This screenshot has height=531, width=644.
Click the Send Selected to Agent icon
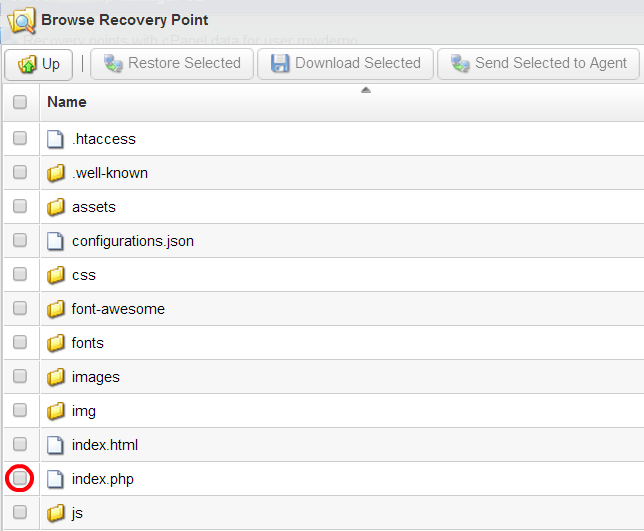pyautogui.click(x=460, y=64)
